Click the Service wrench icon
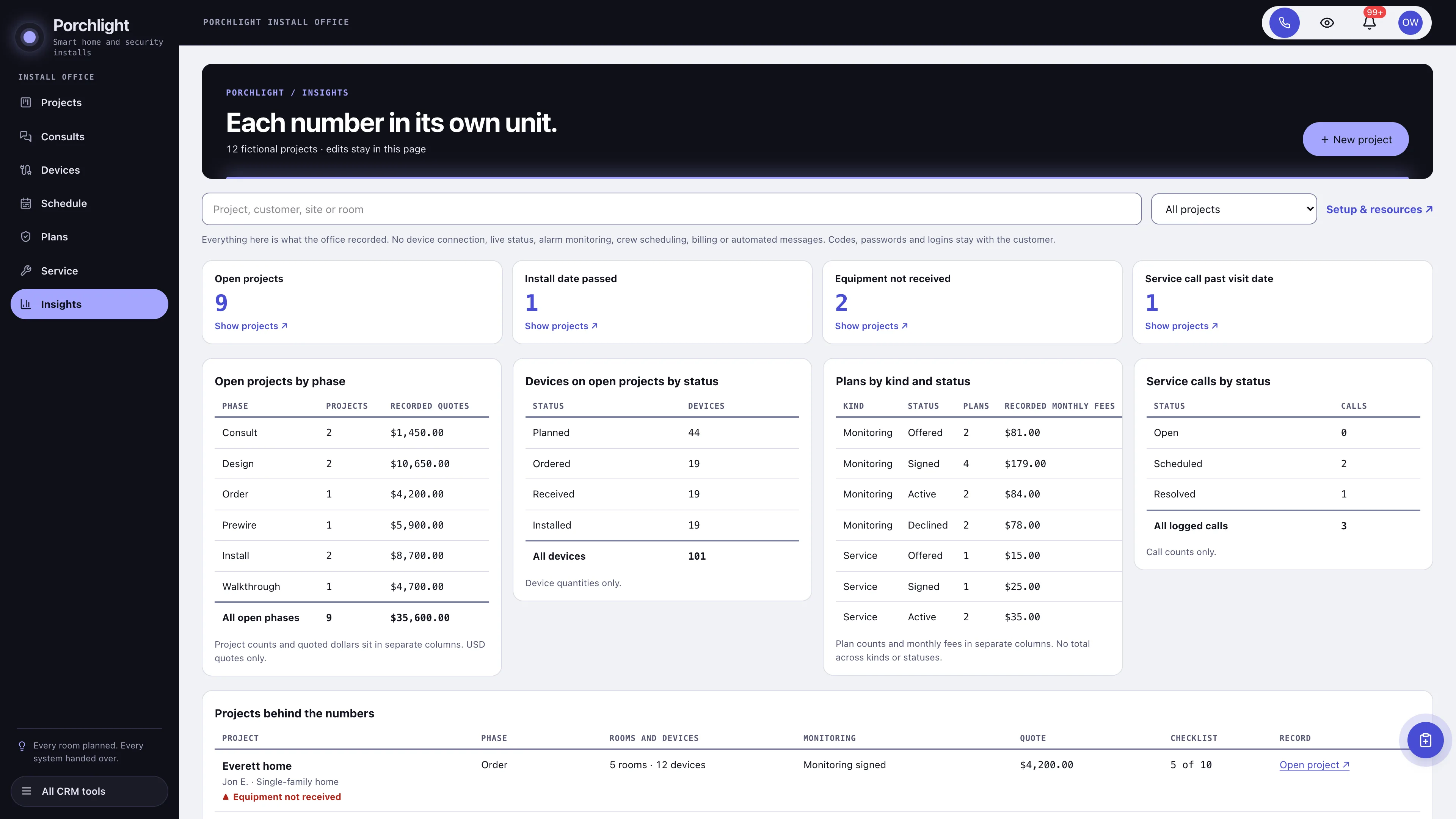 tap(25, 270)
